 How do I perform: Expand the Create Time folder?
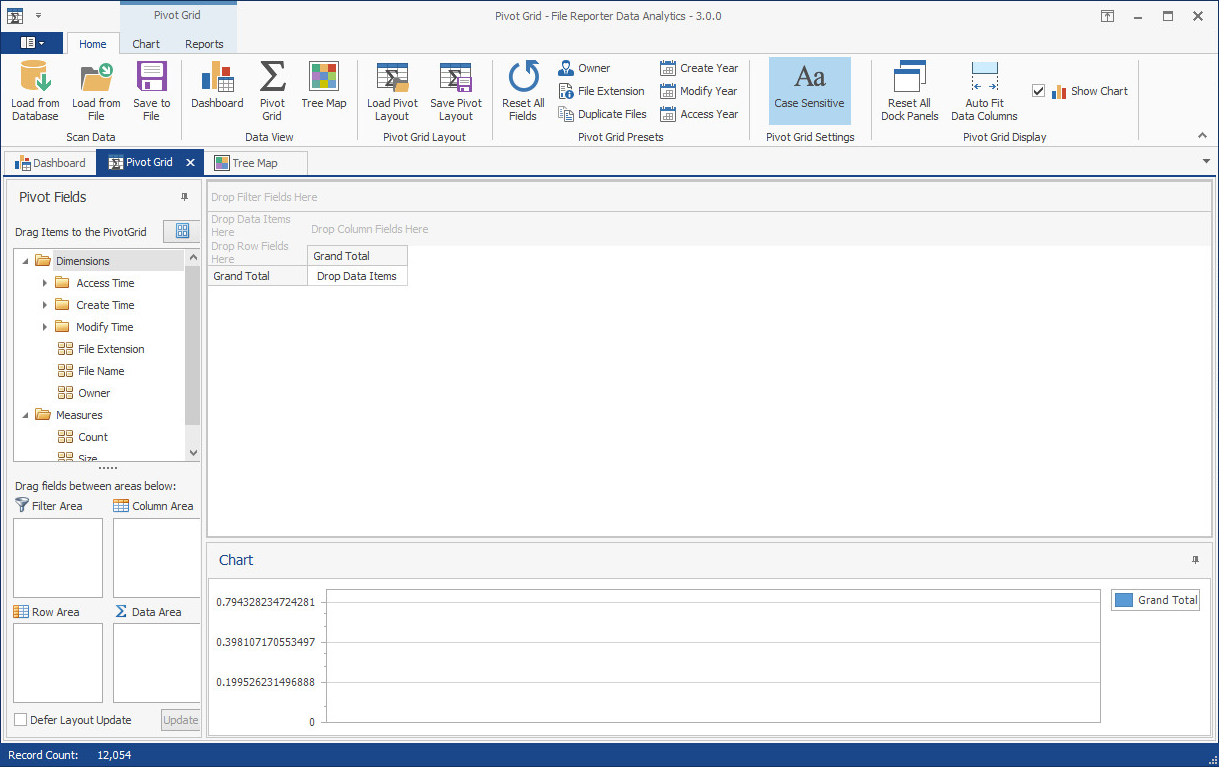coord(45,305)
